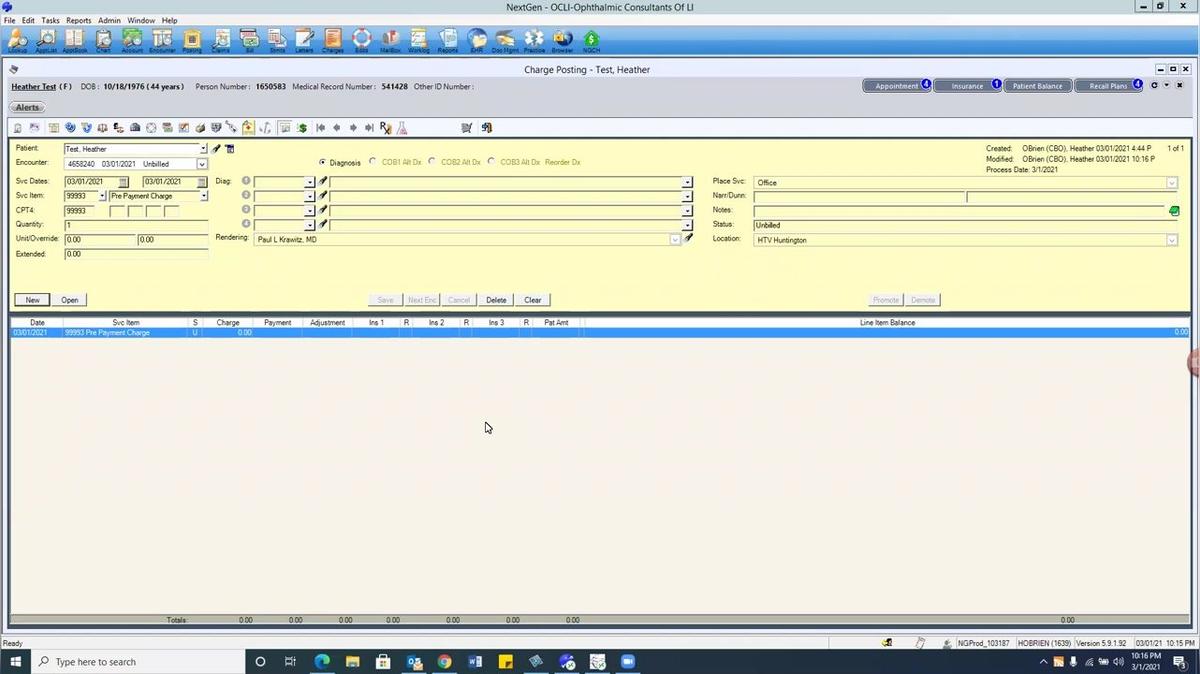This screenshot has width=1200, height=674.
Task: Select the COB2 Alt Dx radio button
Action: (x=431, y=162)
